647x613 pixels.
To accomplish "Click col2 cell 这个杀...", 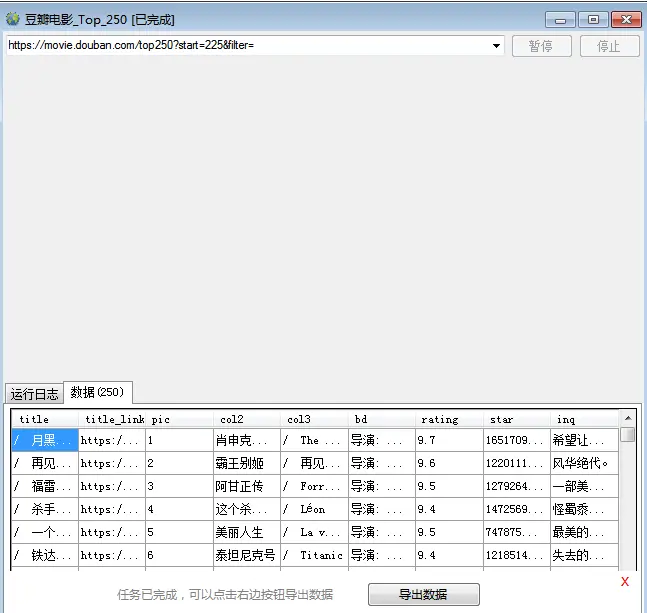I will [x=247, y=509].
